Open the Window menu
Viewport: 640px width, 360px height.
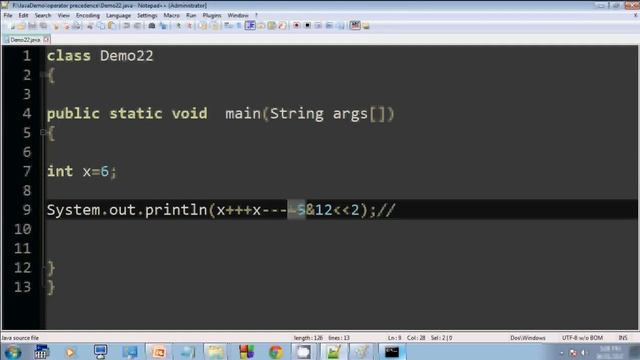238,15
